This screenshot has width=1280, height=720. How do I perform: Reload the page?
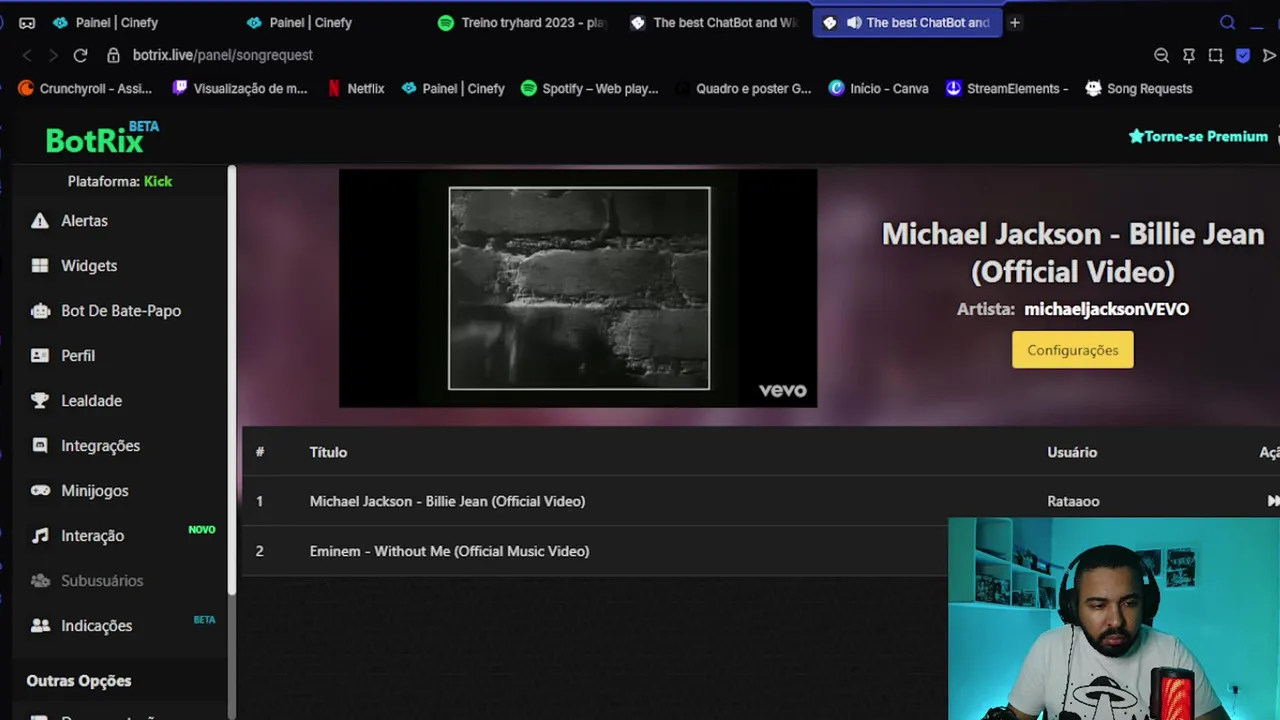80,55
